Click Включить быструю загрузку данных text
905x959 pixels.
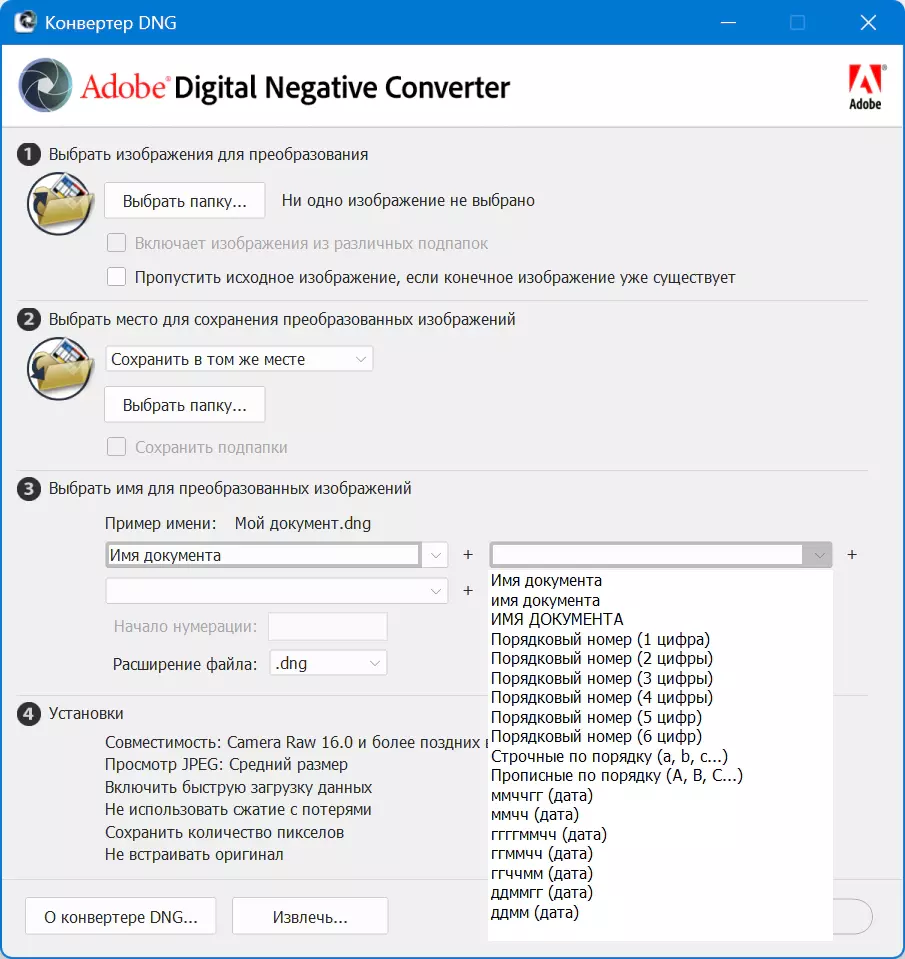tap(238, 787)
